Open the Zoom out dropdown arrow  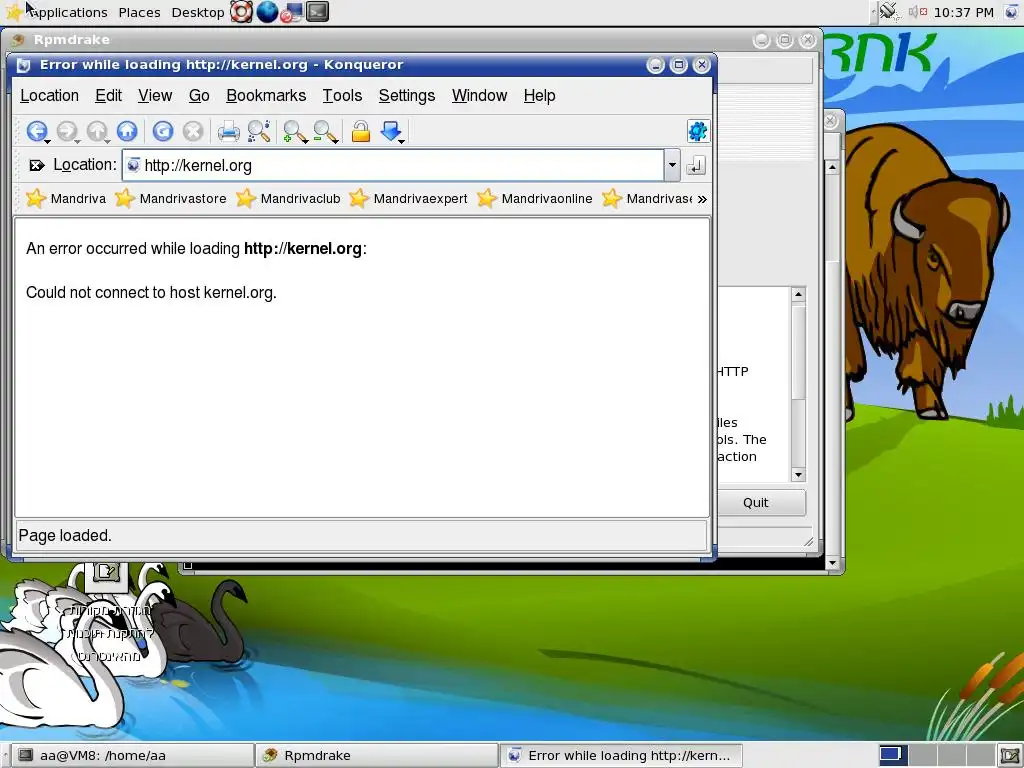pos(335,141)
